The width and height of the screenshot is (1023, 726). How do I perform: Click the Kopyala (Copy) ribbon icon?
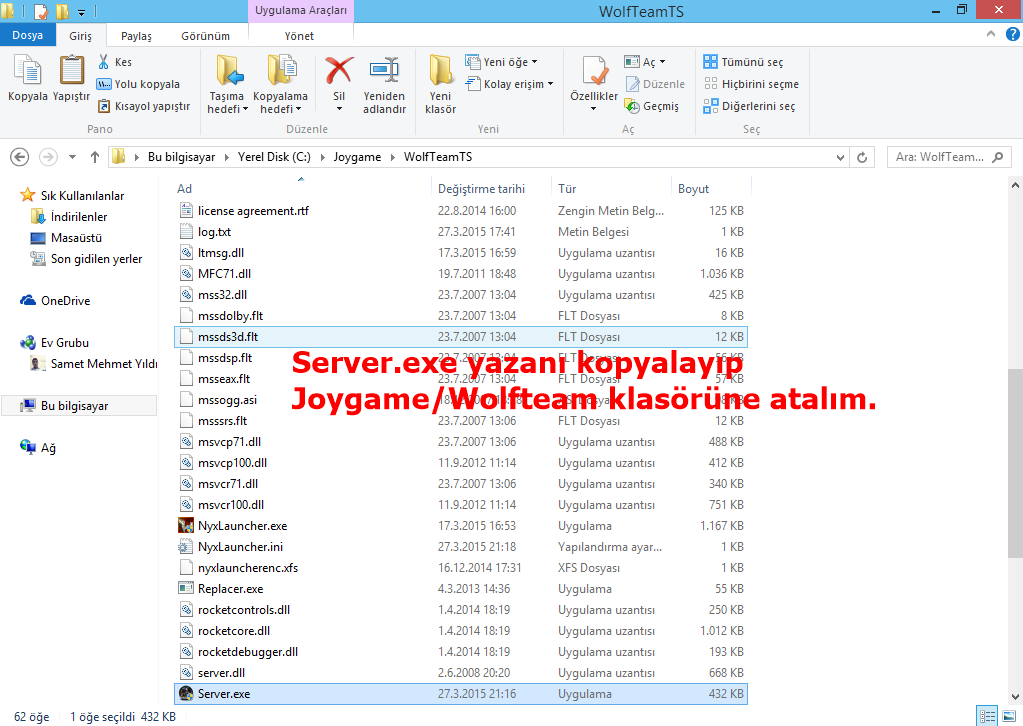click(27, 70)
